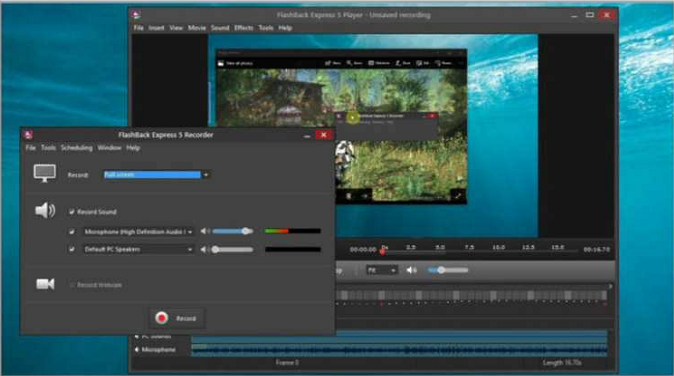Open the Recorder Scheduling menu
Screen dimensions: 674x376
tap(77, 148)
